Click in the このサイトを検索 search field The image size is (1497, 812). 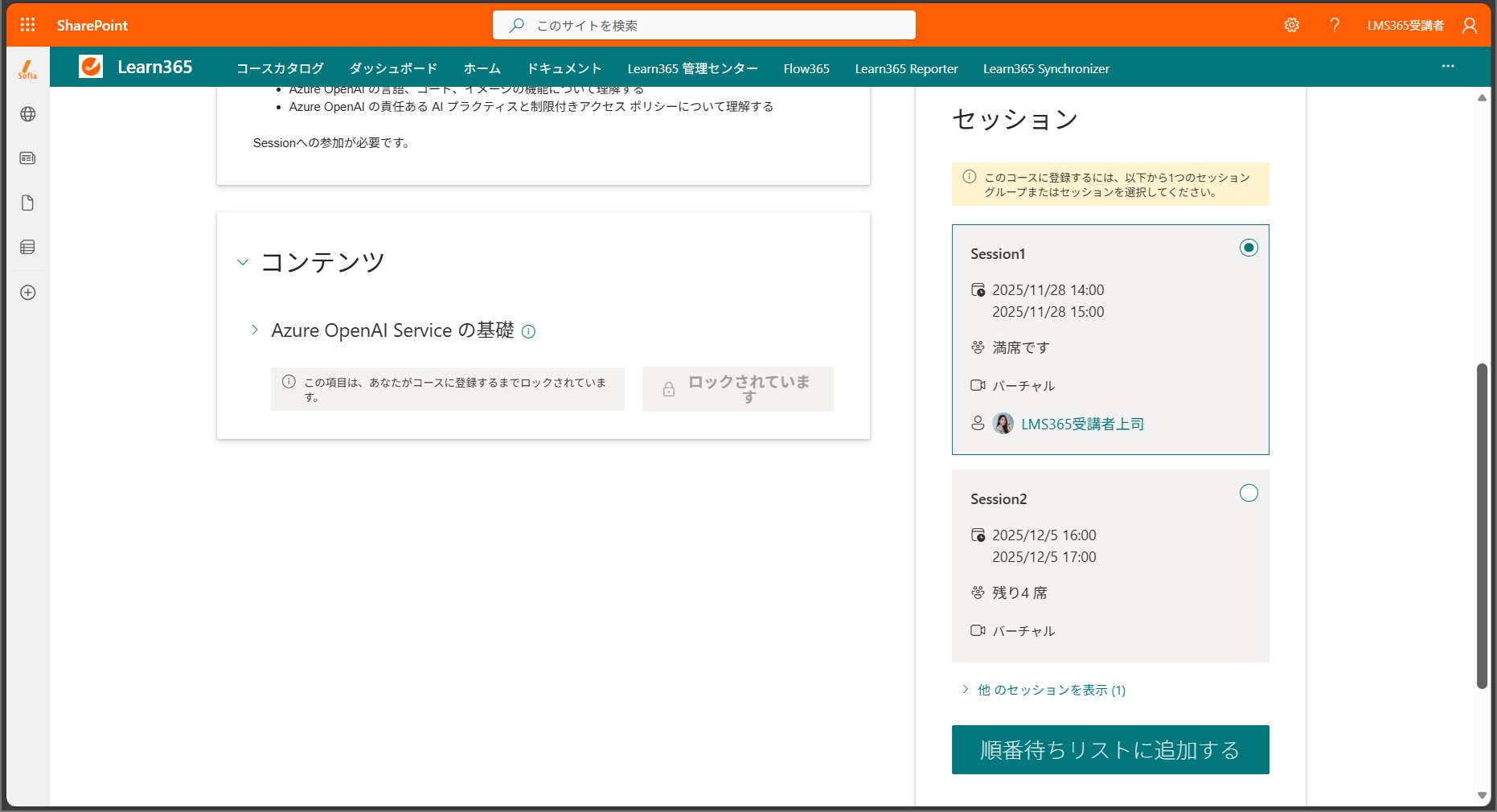click(x=704, y=25)
